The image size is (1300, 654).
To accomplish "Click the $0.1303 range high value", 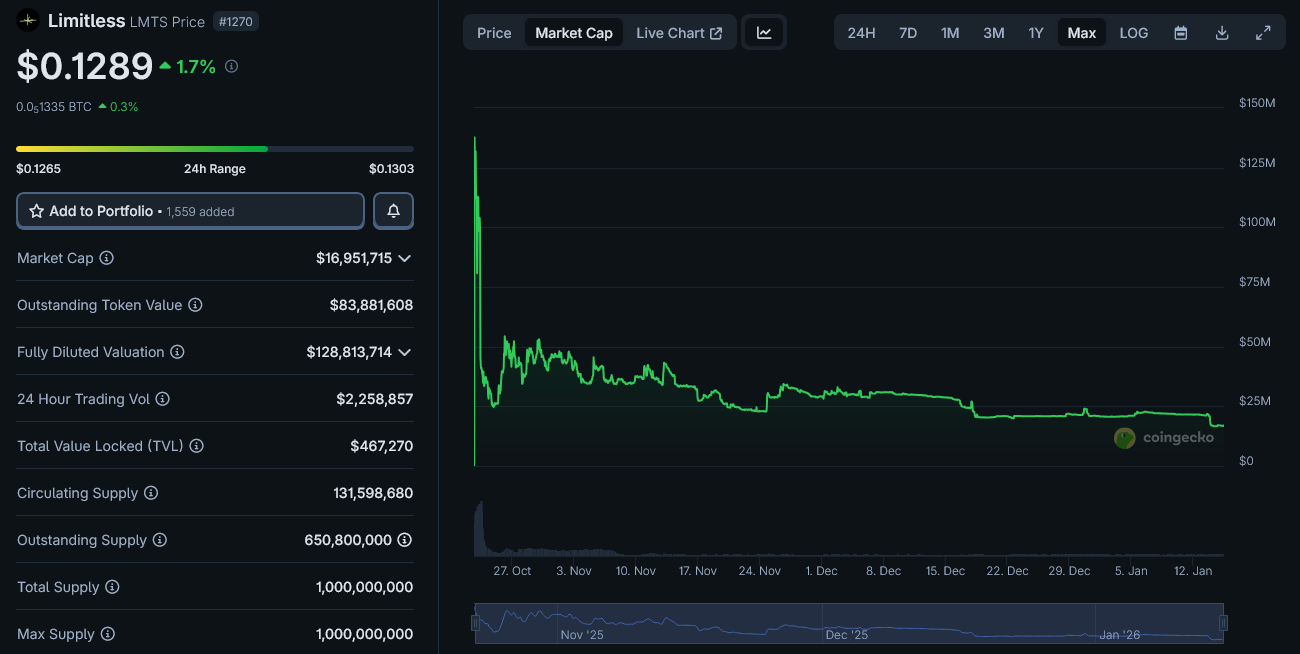I will (x=391, y=169).
